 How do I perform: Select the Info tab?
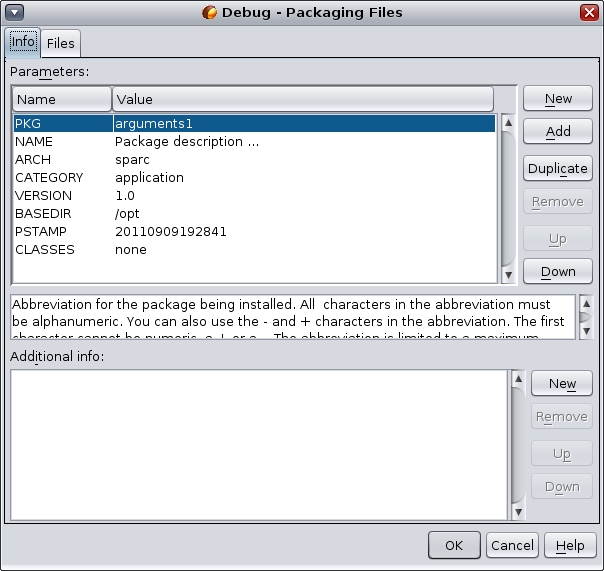(23, 42)
